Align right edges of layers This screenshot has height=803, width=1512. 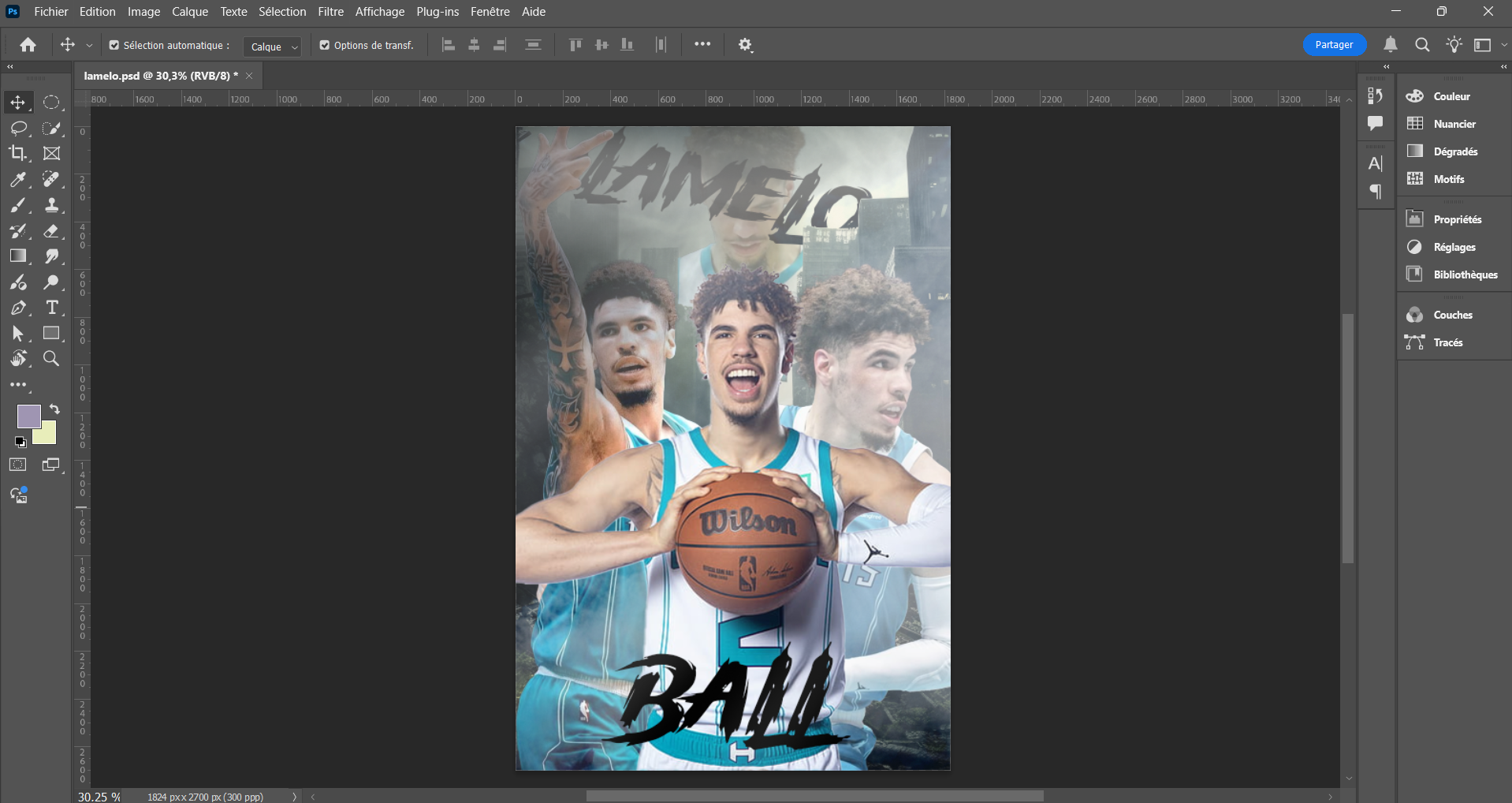click(500, 45)
